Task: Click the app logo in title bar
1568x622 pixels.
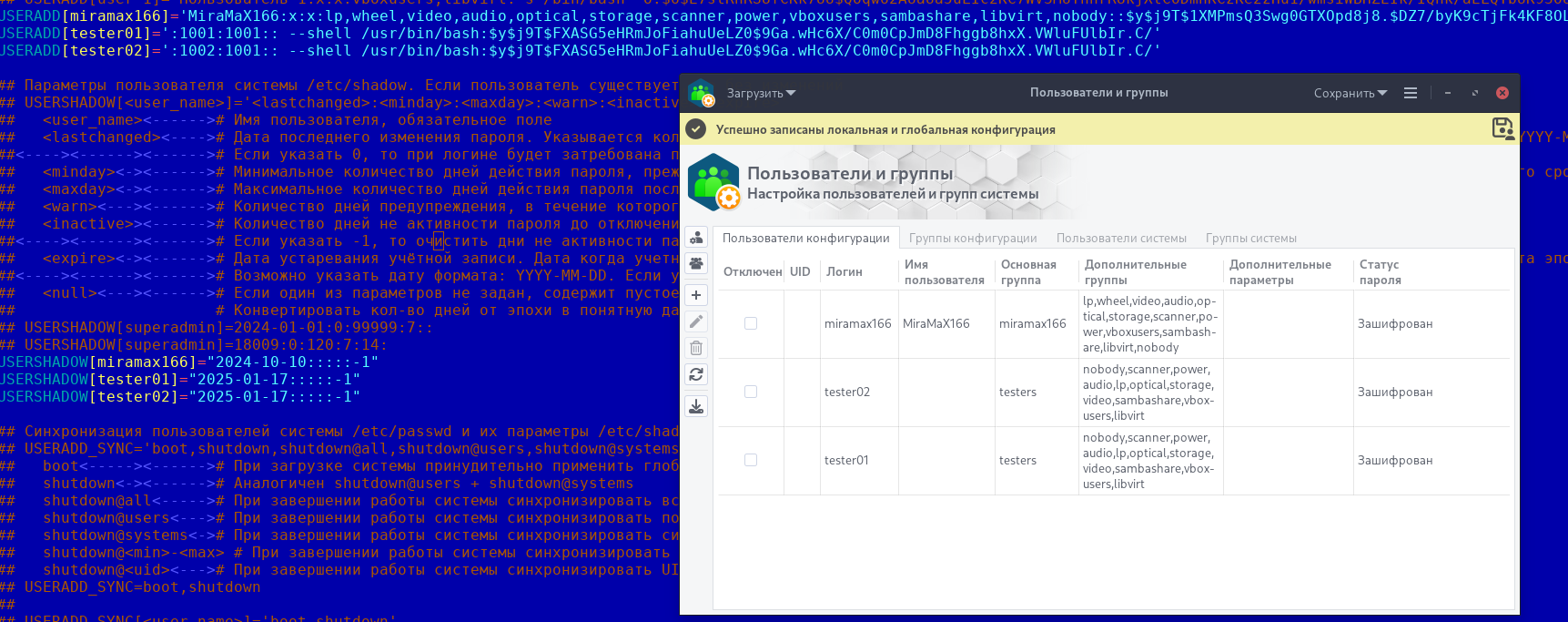Action: 702,93
